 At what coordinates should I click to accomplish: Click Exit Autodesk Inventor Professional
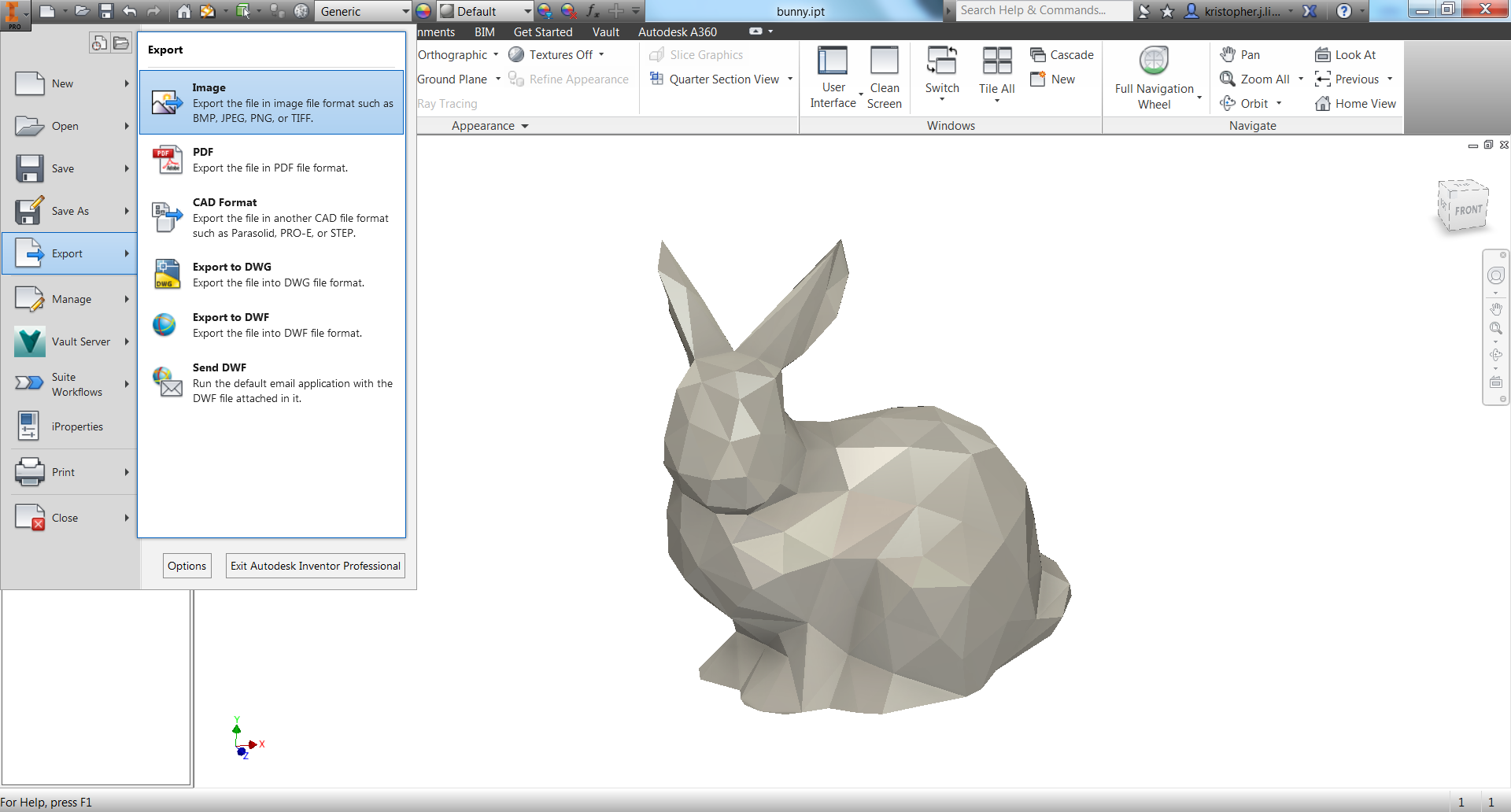click(x=314, y=565)
